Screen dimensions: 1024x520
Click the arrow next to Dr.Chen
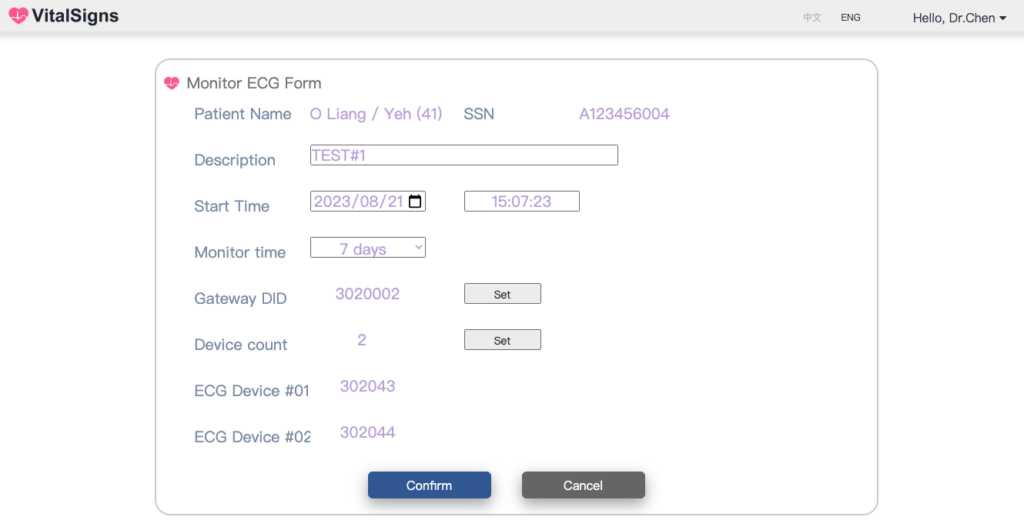1003,19
